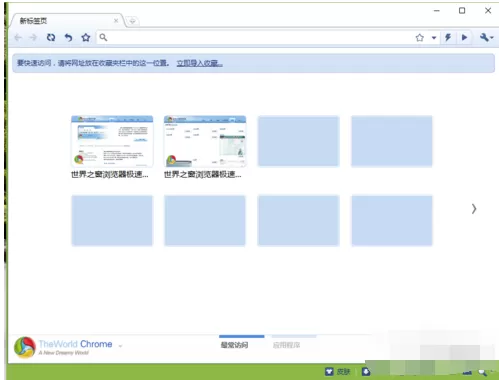The image size is (499, 380).
Task: Click the 立即导入收藏 link
Action: click(199, 63)
